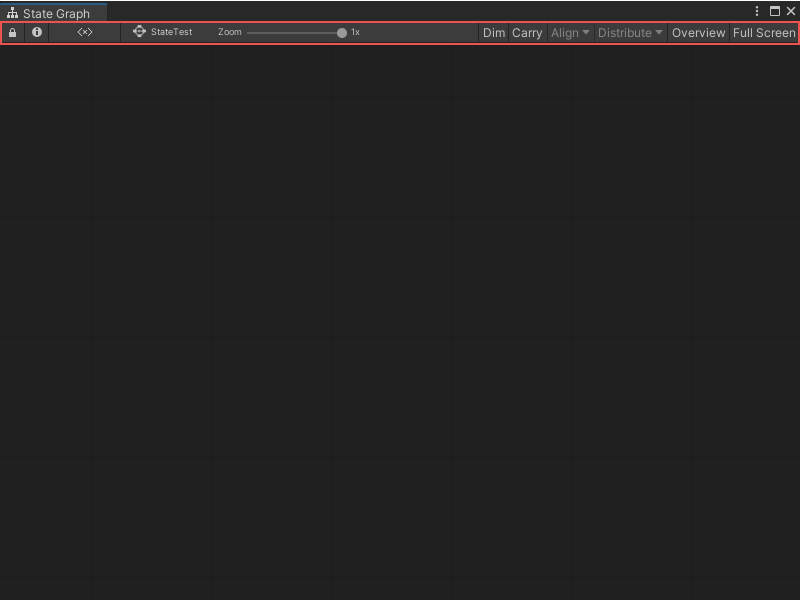Toggle Carry mode on
This screenshot has height=600, width=800.
coord(527,33)
